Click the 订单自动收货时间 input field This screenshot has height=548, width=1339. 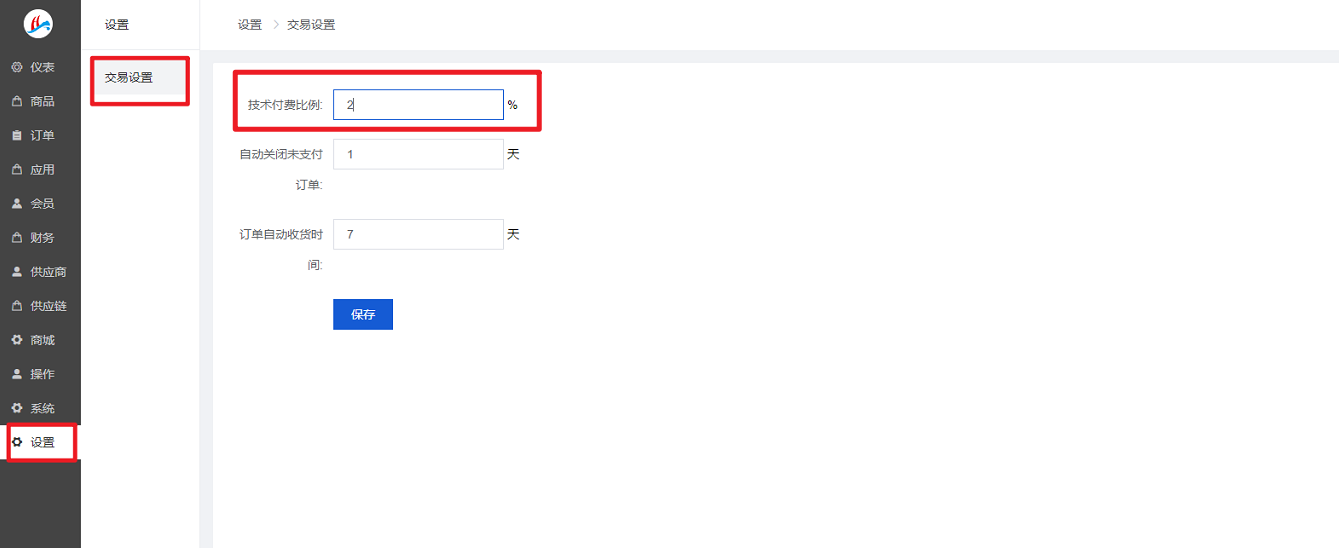pos(418,234)
